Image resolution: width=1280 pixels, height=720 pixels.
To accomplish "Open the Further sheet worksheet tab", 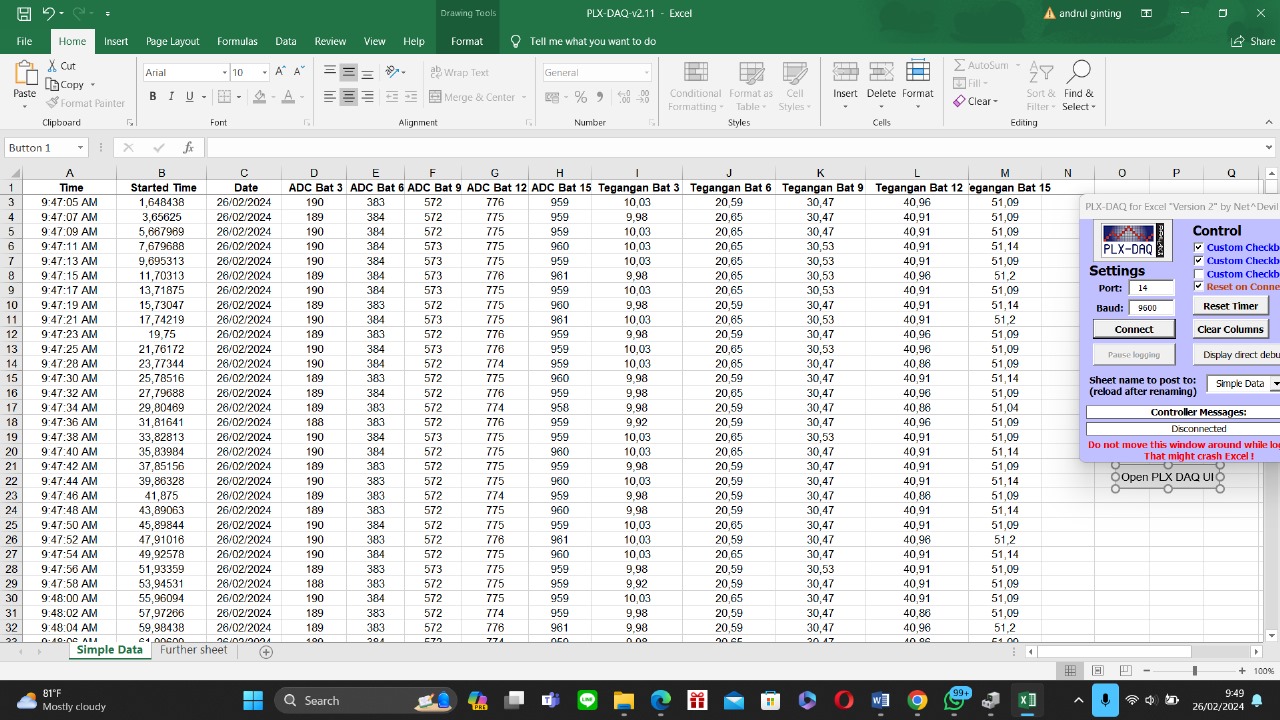I will pyautogui.click(x=193, y=650).
